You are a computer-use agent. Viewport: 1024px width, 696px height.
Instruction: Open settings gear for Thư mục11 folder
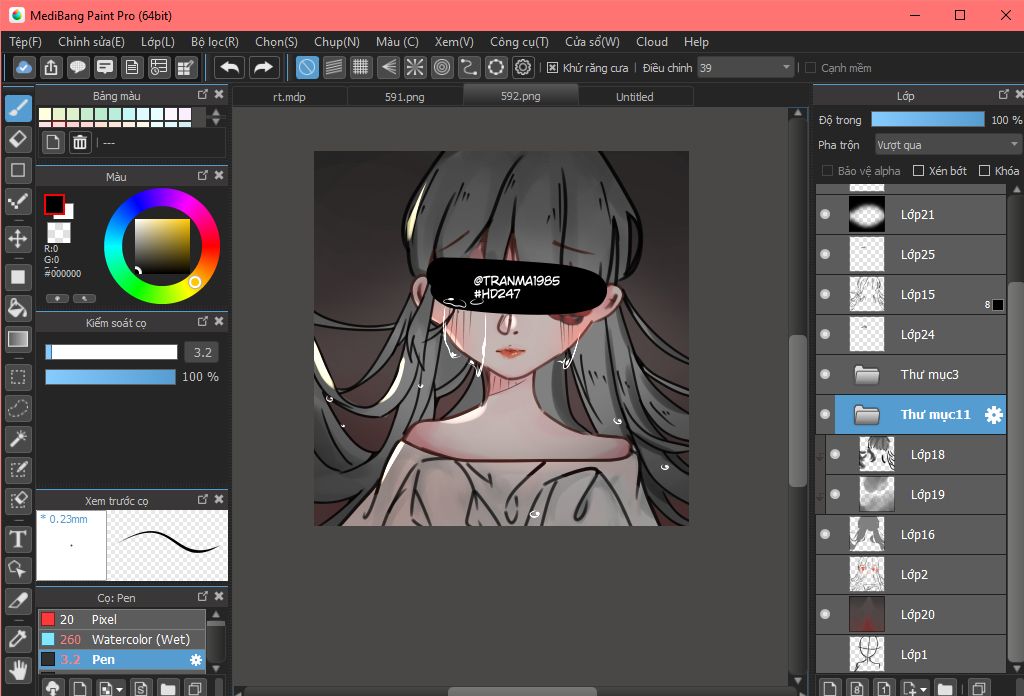tap(993, 415)
